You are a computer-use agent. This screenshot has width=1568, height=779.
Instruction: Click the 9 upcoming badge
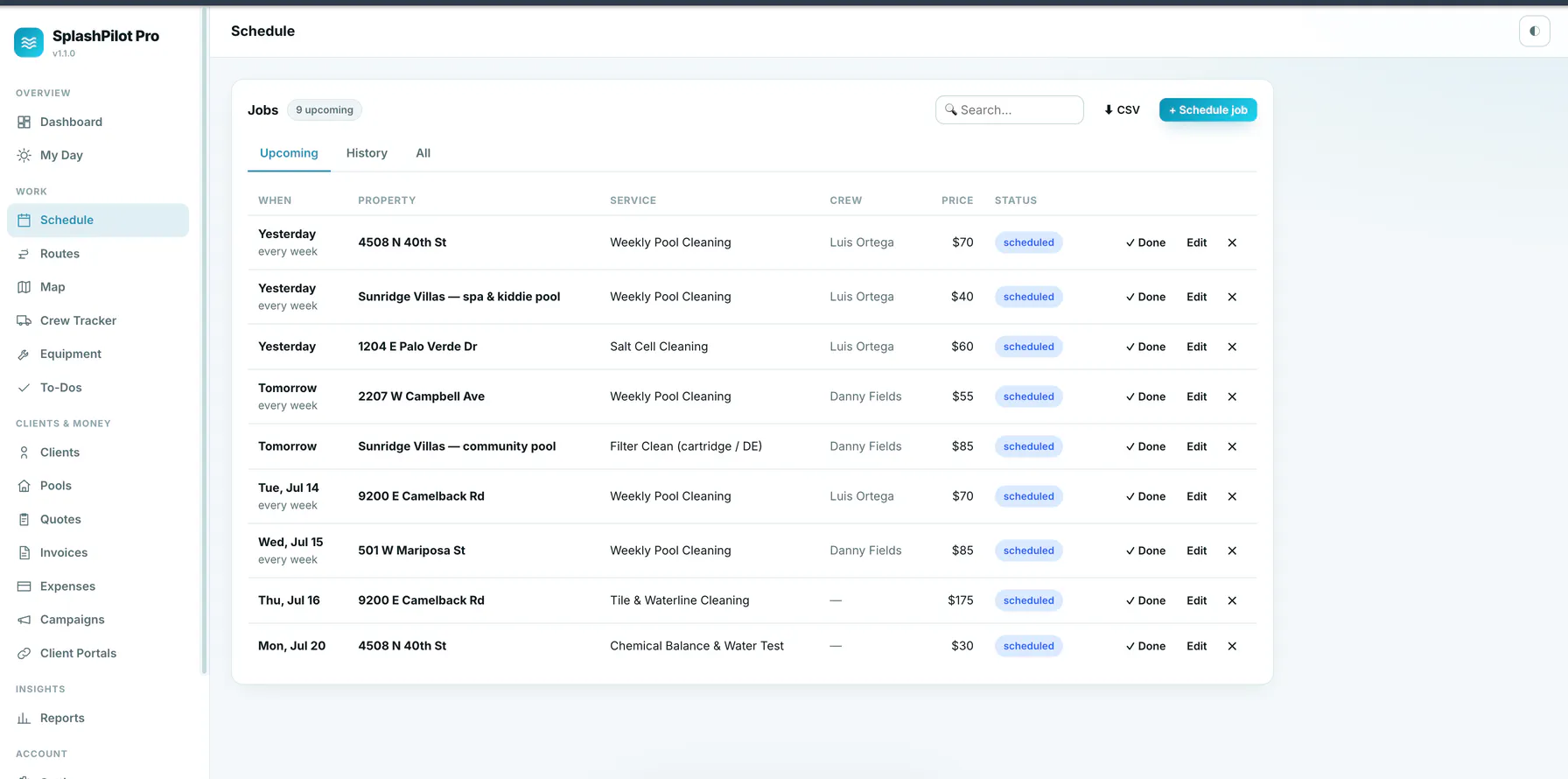(325, 110)
